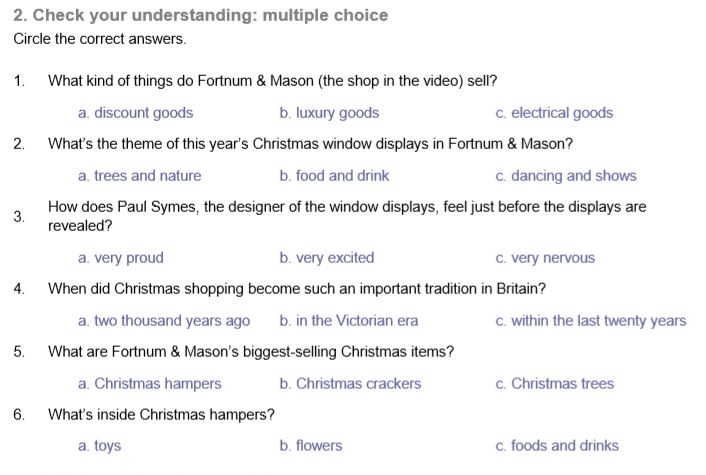Choose 'b. Christmas crackers' option
The height and width of the screenshot is (475, 706).
(350, 384)
